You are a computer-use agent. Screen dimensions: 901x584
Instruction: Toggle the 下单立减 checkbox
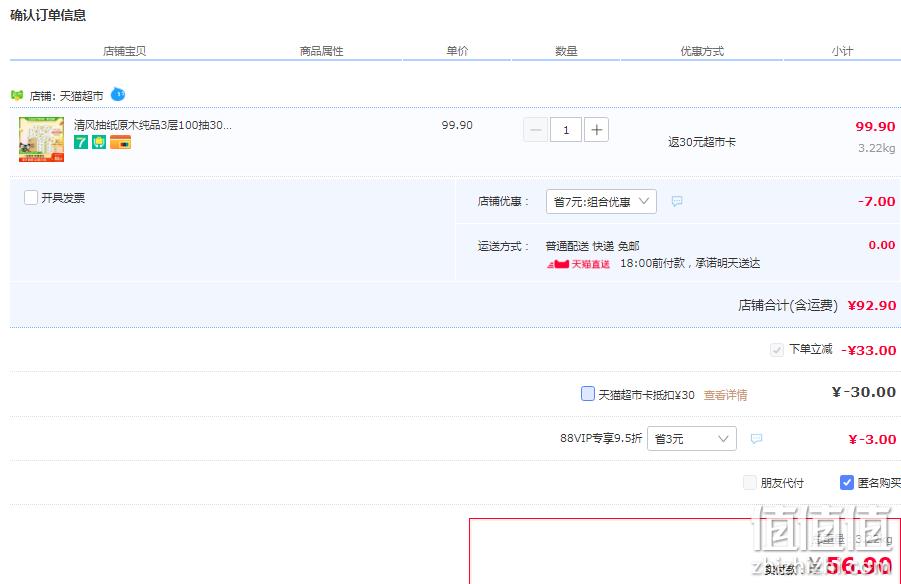coord(777,349)
